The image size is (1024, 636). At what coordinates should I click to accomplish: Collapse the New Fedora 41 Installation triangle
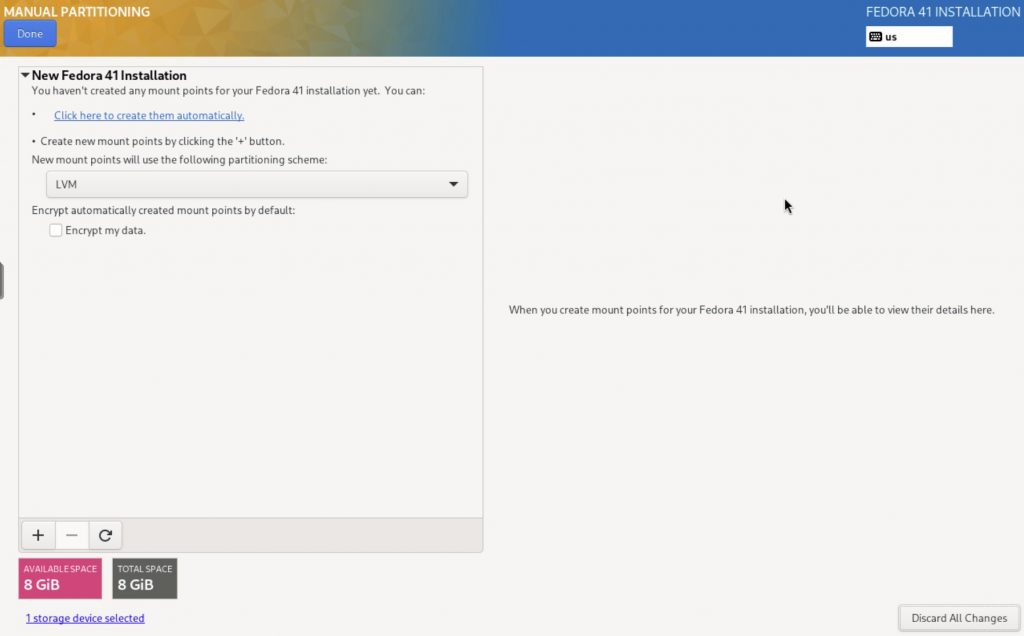point(25,75)
